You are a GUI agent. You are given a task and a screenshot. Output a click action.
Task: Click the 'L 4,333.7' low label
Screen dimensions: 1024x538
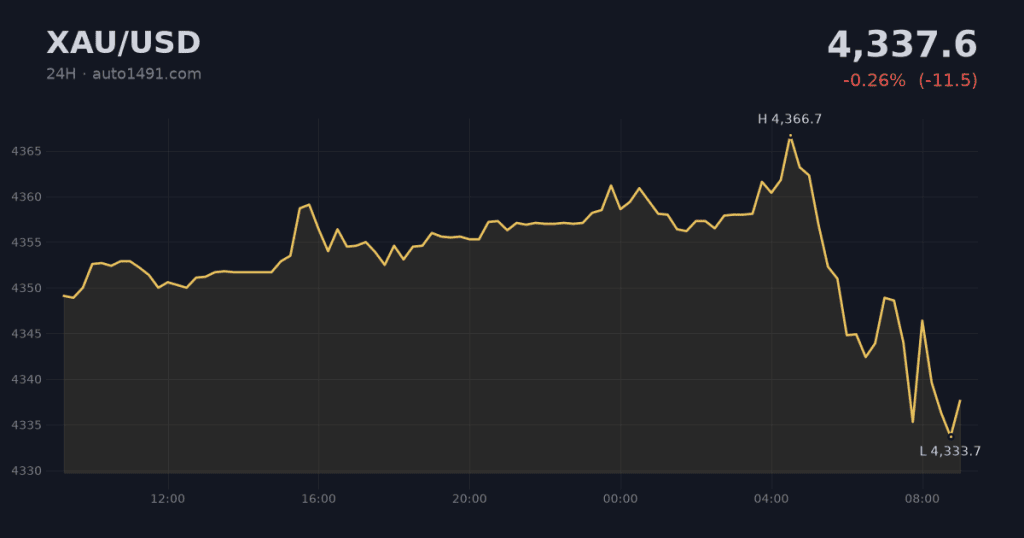[950, 451]
